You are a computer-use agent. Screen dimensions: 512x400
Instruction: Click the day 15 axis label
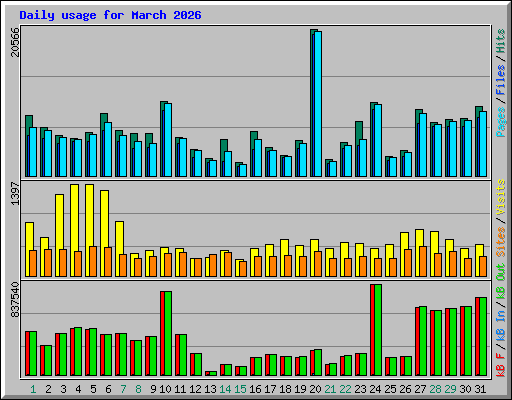pos(240,389)
